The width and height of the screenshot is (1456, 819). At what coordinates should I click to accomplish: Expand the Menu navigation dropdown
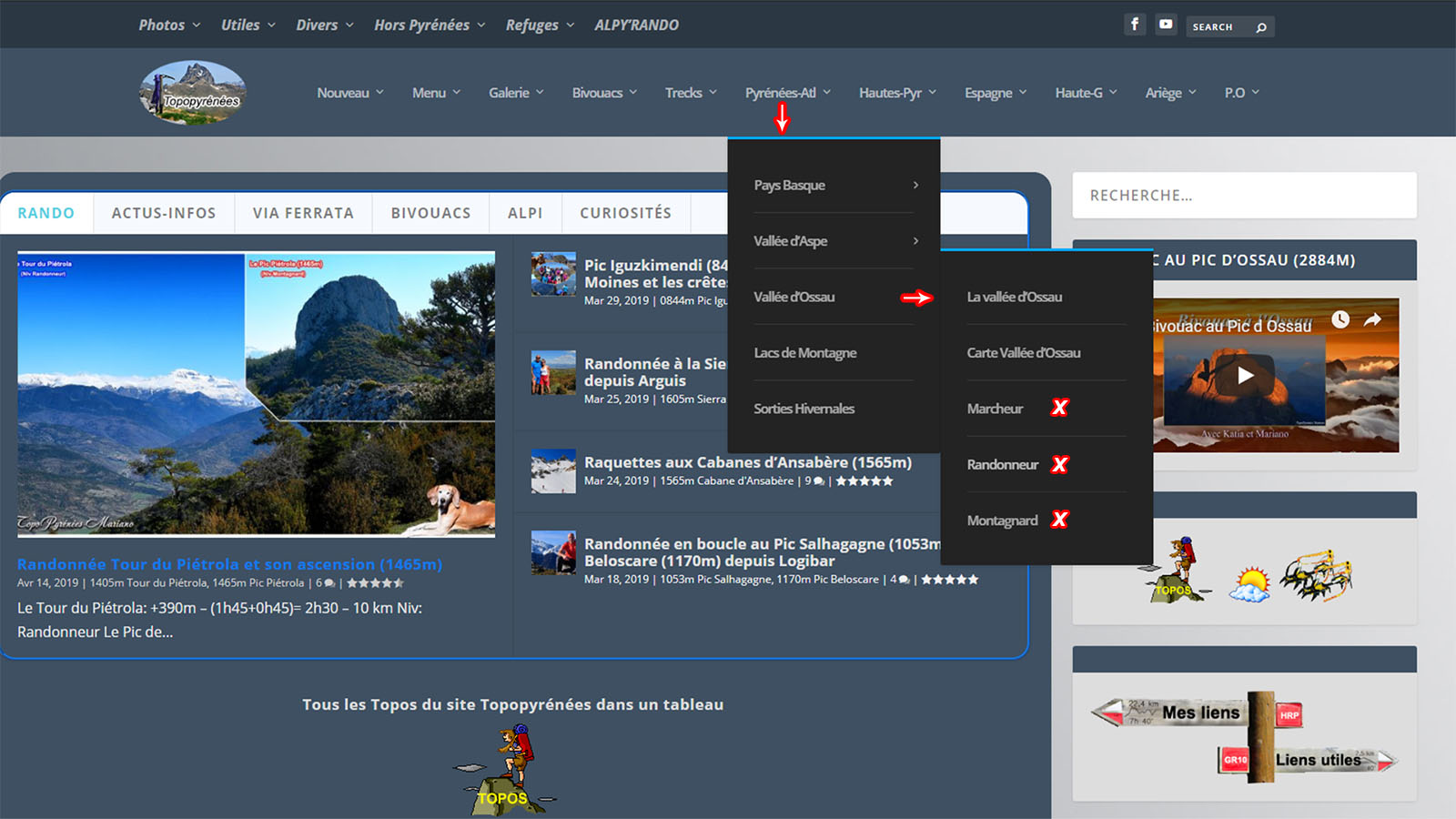pos(436,93)
